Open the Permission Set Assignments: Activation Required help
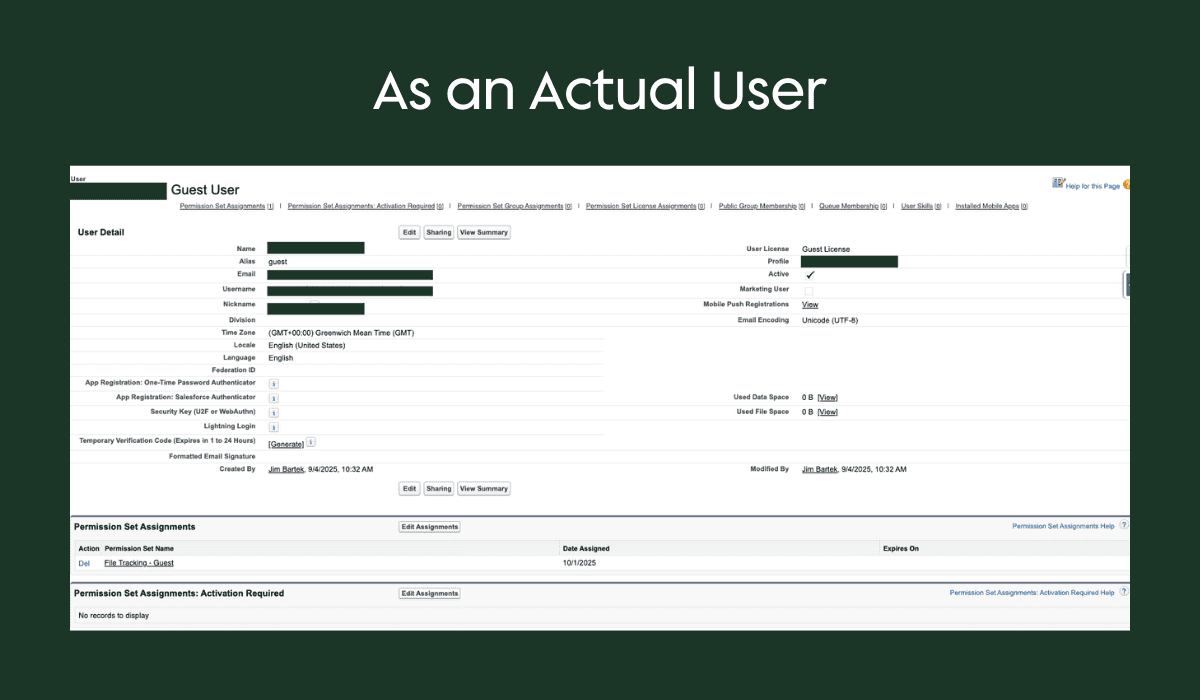The image size is (1200, 700). pos(1123,592)
